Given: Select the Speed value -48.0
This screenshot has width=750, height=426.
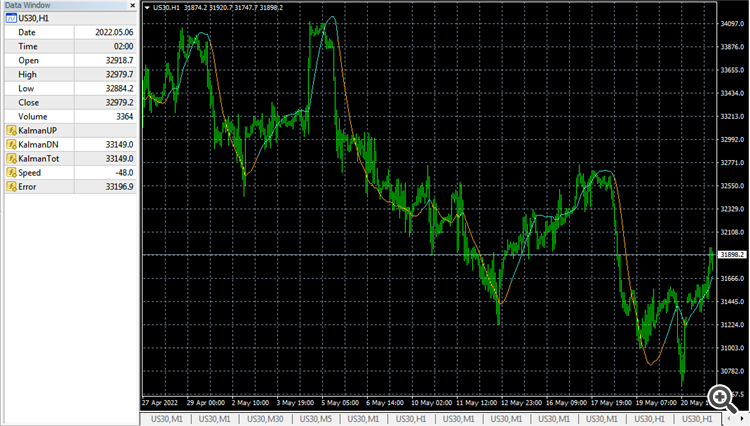Looking at the screenshot, I should point(124,173).
